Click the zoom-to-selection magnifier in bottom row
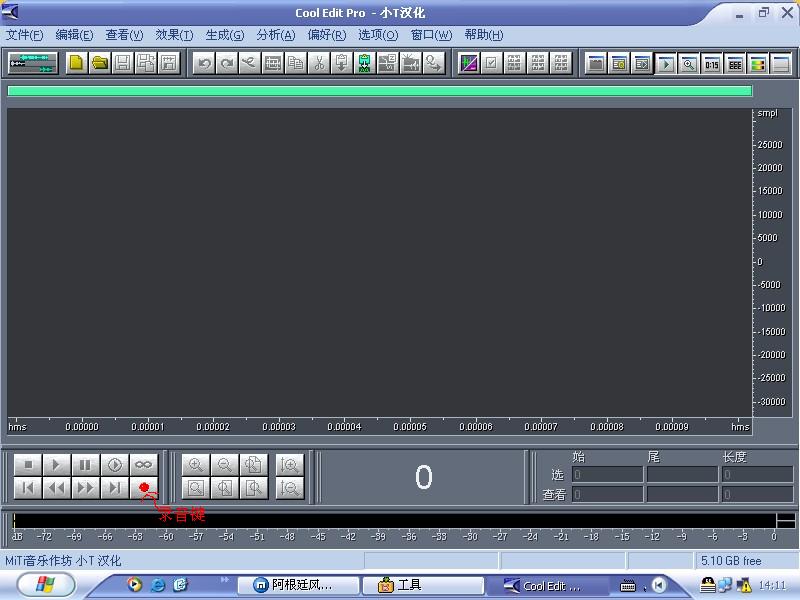 pyautogui.click(x=196, y=488)
